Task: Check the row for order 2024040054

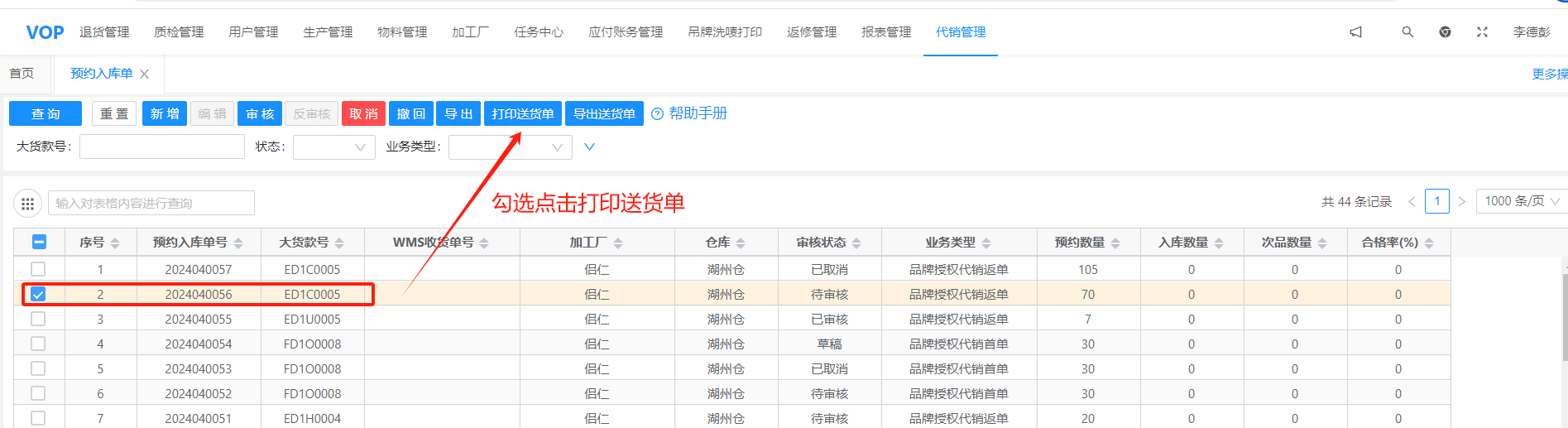Action: pyautogui.click(x=38, y=344)
